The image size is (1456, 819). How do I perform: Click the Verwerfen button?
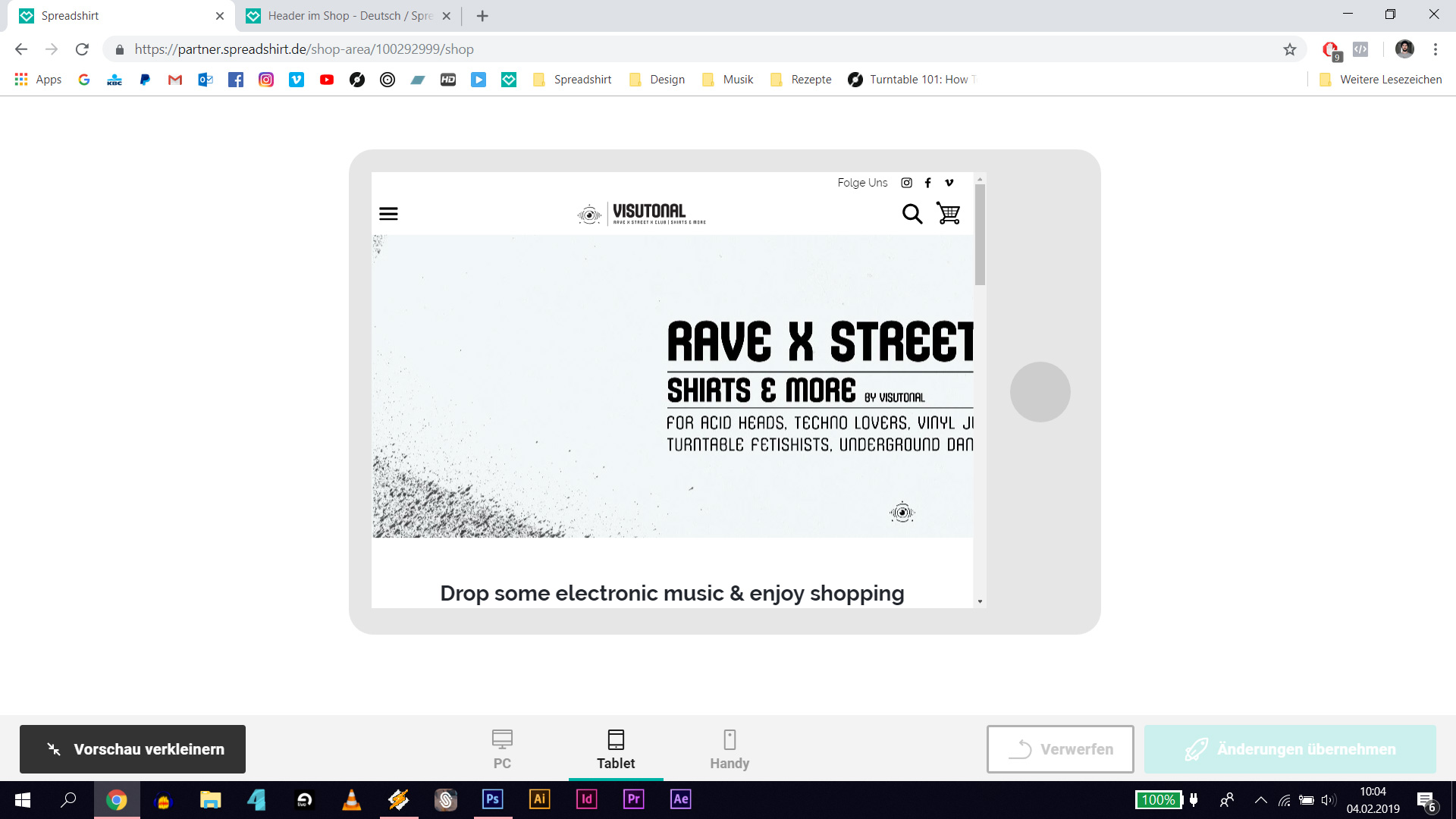[1060, 749]
